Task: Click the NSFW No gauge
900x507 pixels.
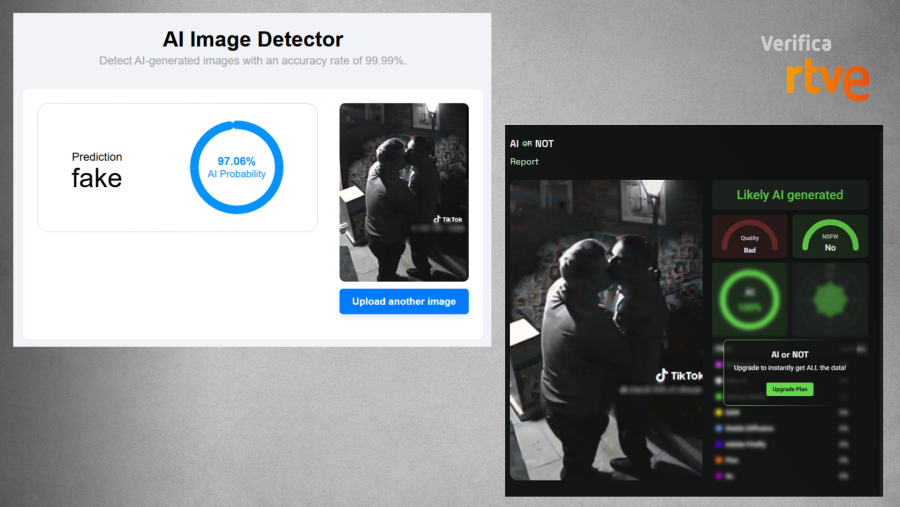Action: [x=830, y=237]
